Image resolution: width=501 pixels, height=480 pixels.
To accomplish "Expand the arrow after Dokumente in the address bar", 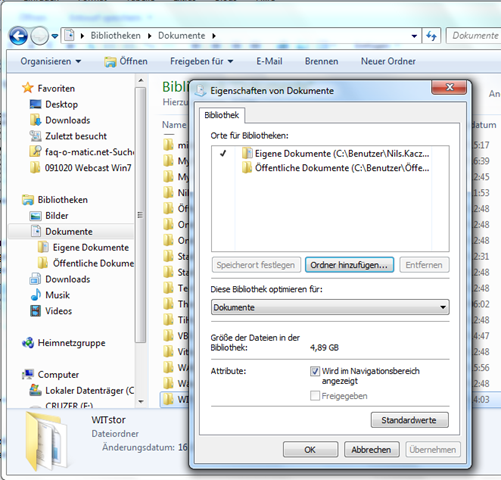I will pos(214,36).
